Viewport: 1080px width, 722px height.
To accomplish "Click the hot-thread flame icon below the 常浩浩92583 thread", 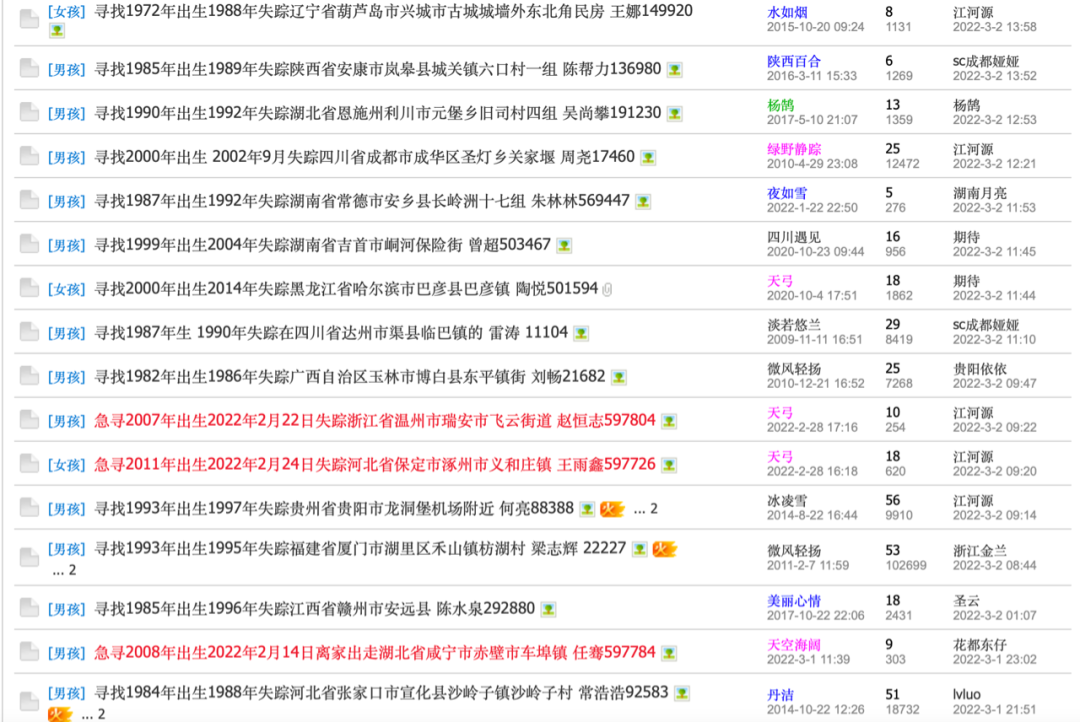I will click(x=60, y=714).
